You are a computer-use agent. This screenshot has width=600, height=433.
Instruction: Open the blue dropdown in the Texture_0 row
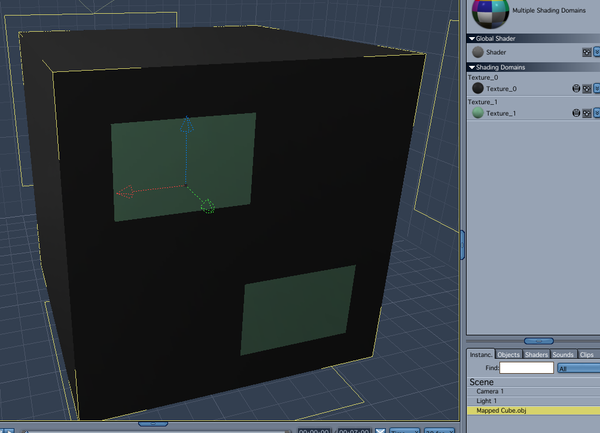pyautogui.click(x=597, y=89)
